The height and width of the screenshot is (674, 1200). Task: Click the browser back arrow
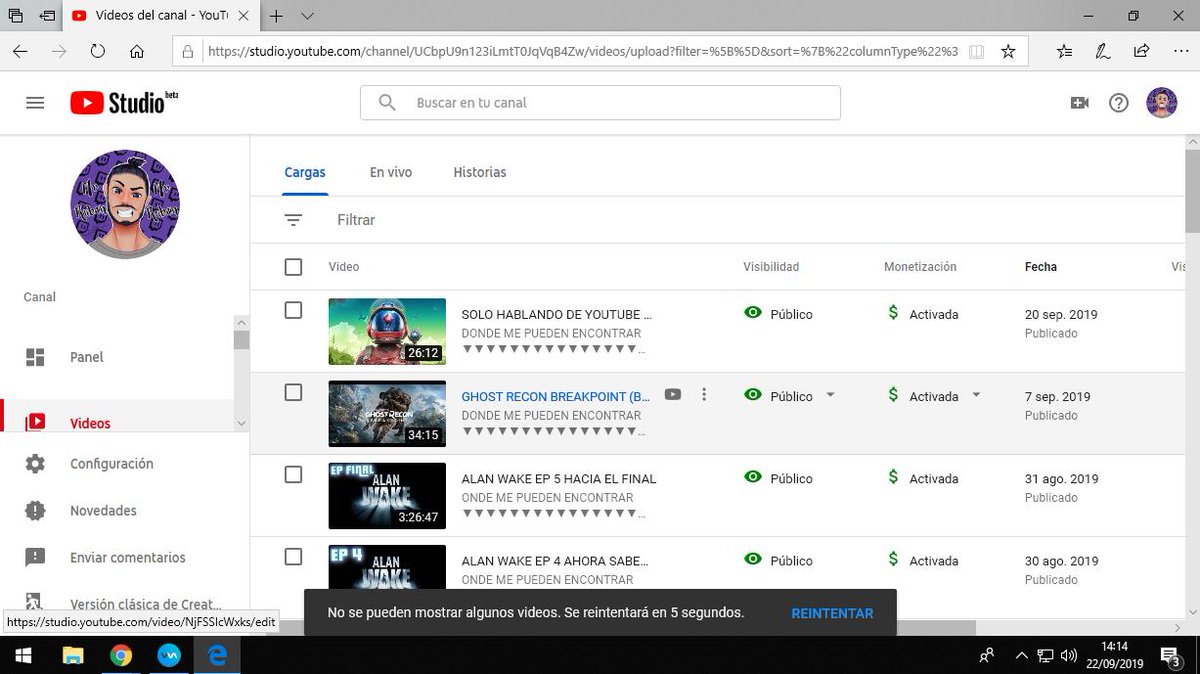[x=20, y=51]
